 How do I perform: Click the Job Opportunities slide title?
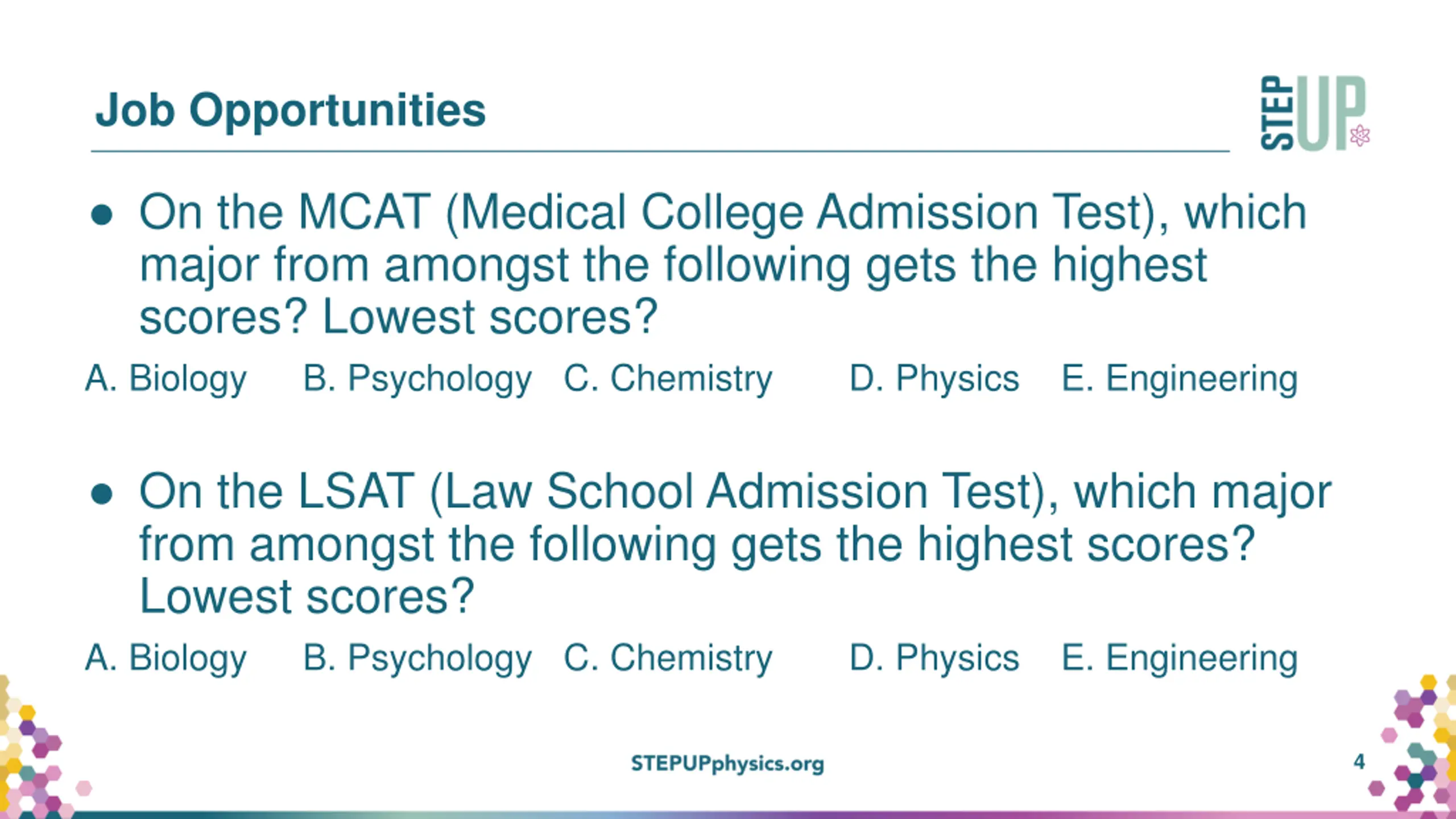click(x=291, y=111)
